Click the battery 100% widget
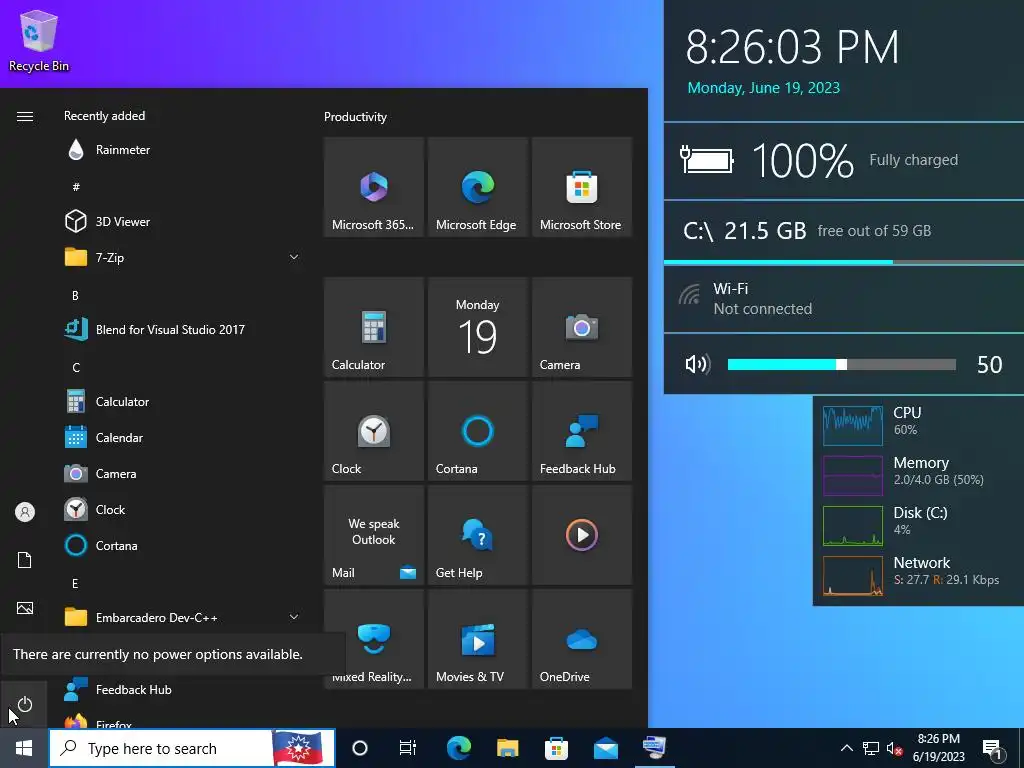This screenshot has width=1024, height=768. click(x=844, y=160)
